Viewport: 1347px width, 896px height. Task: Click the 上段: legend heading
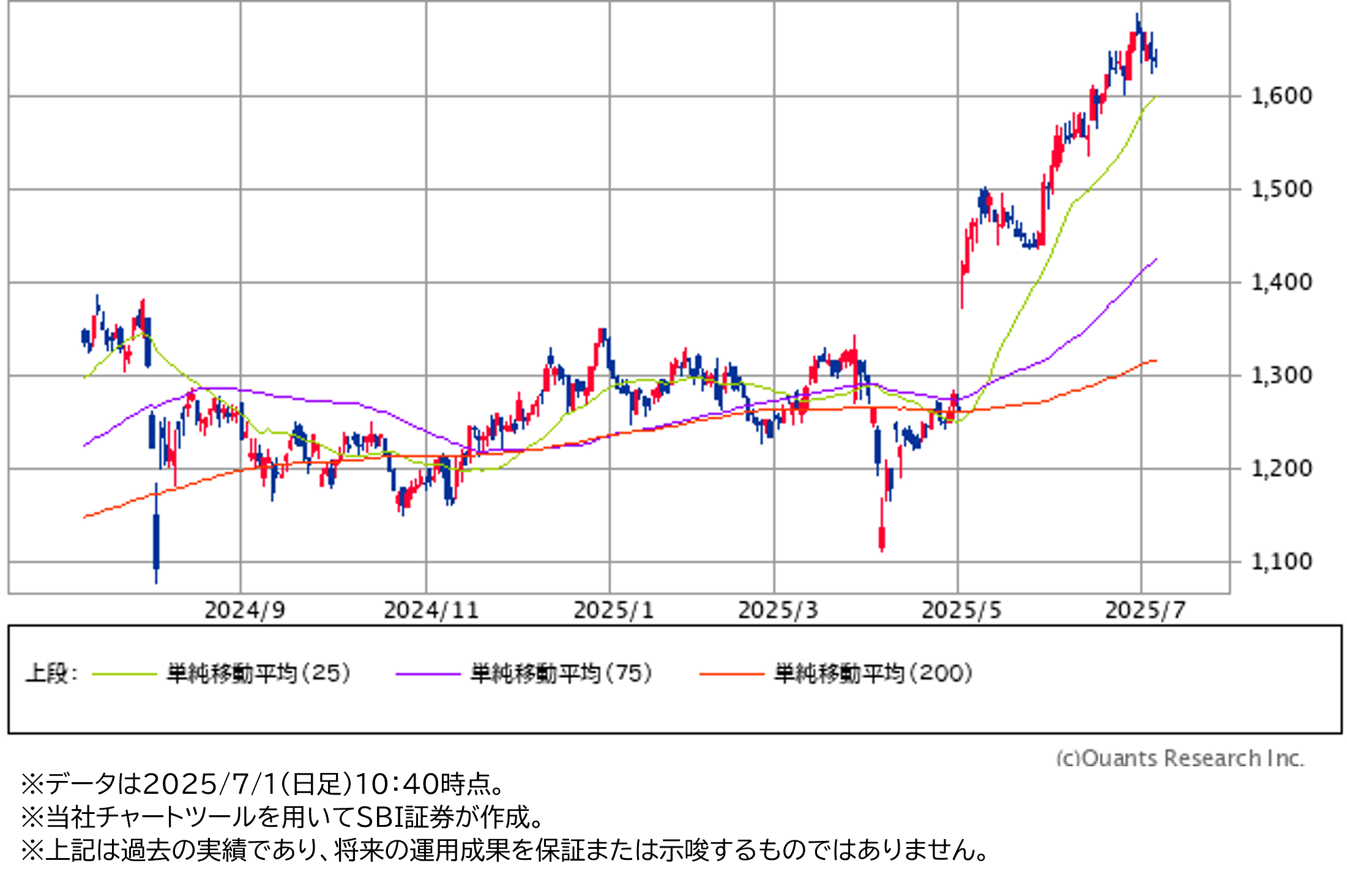coord(51,673)
